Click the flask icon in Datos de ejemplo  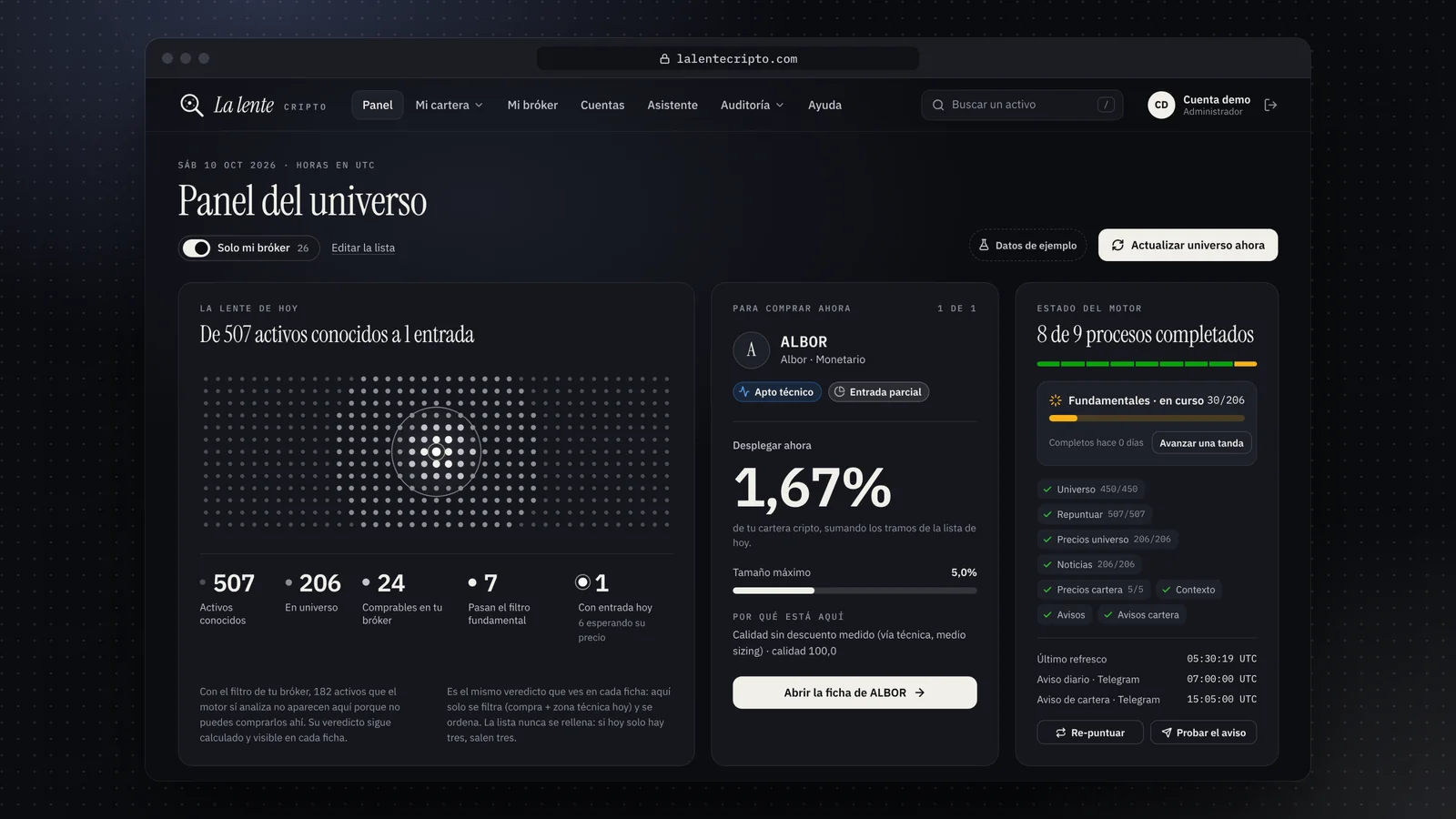(x=984, y=245)
